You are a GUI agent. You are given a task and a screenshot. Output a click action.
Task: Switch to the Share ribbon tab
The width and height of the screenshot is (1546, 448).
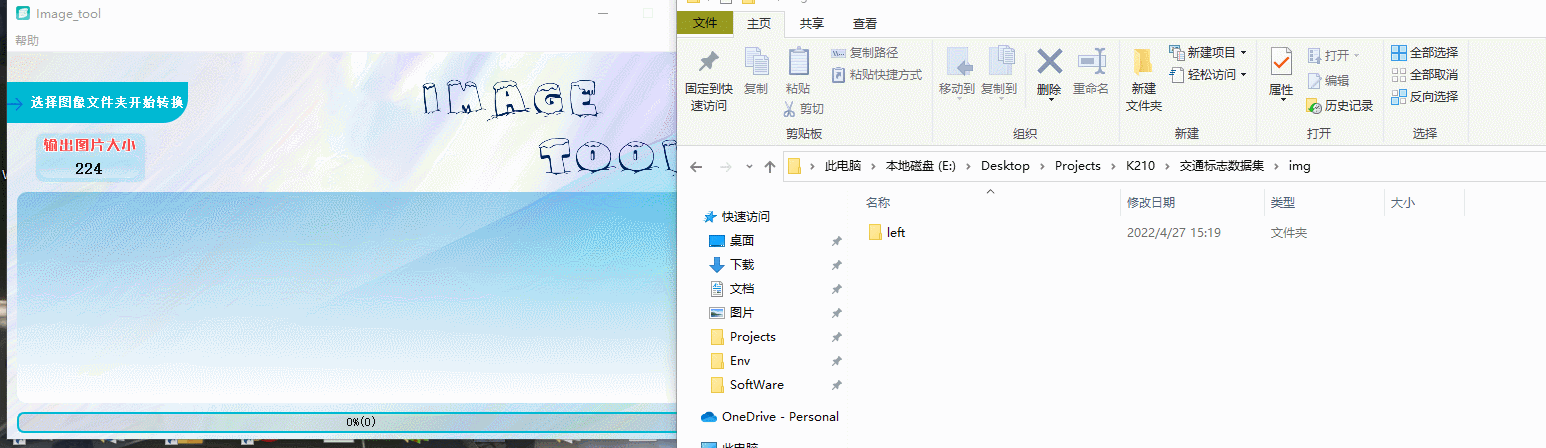pos(811,24)
